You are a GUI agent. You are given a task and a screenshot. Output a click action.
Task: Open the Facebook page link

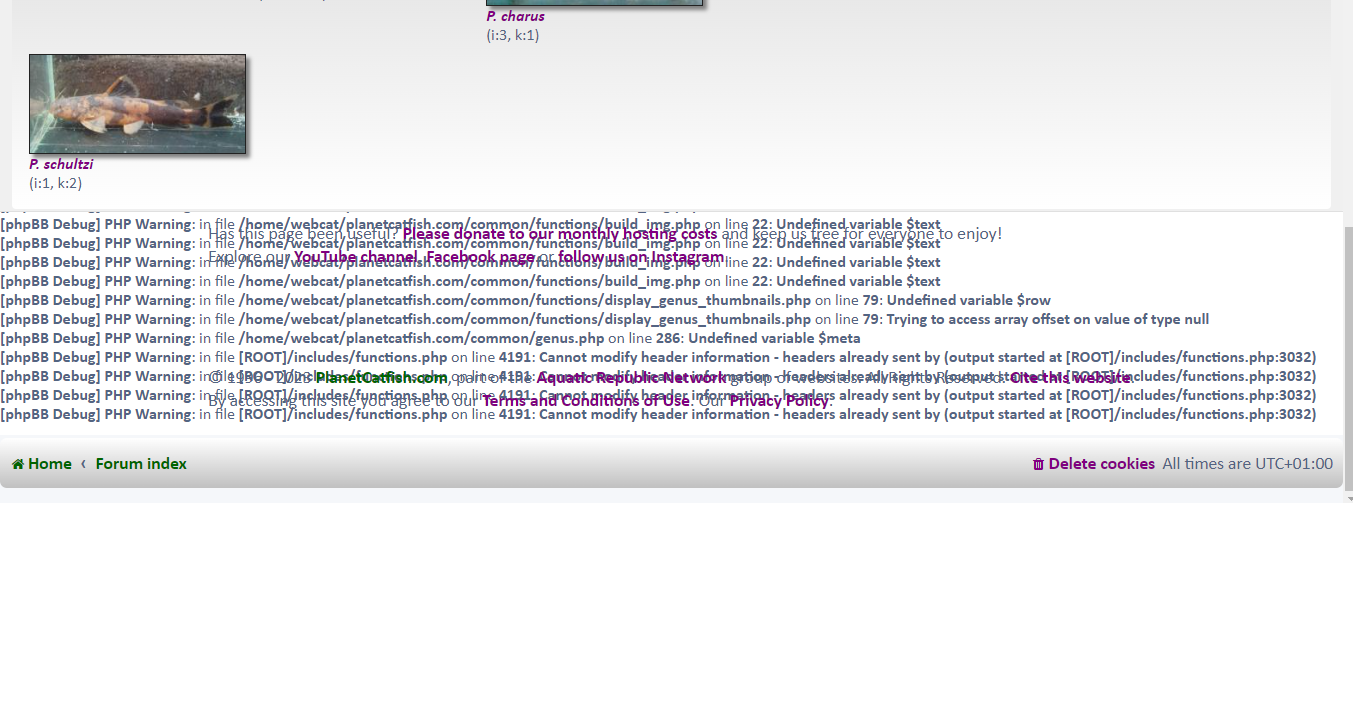pos(480,257)
